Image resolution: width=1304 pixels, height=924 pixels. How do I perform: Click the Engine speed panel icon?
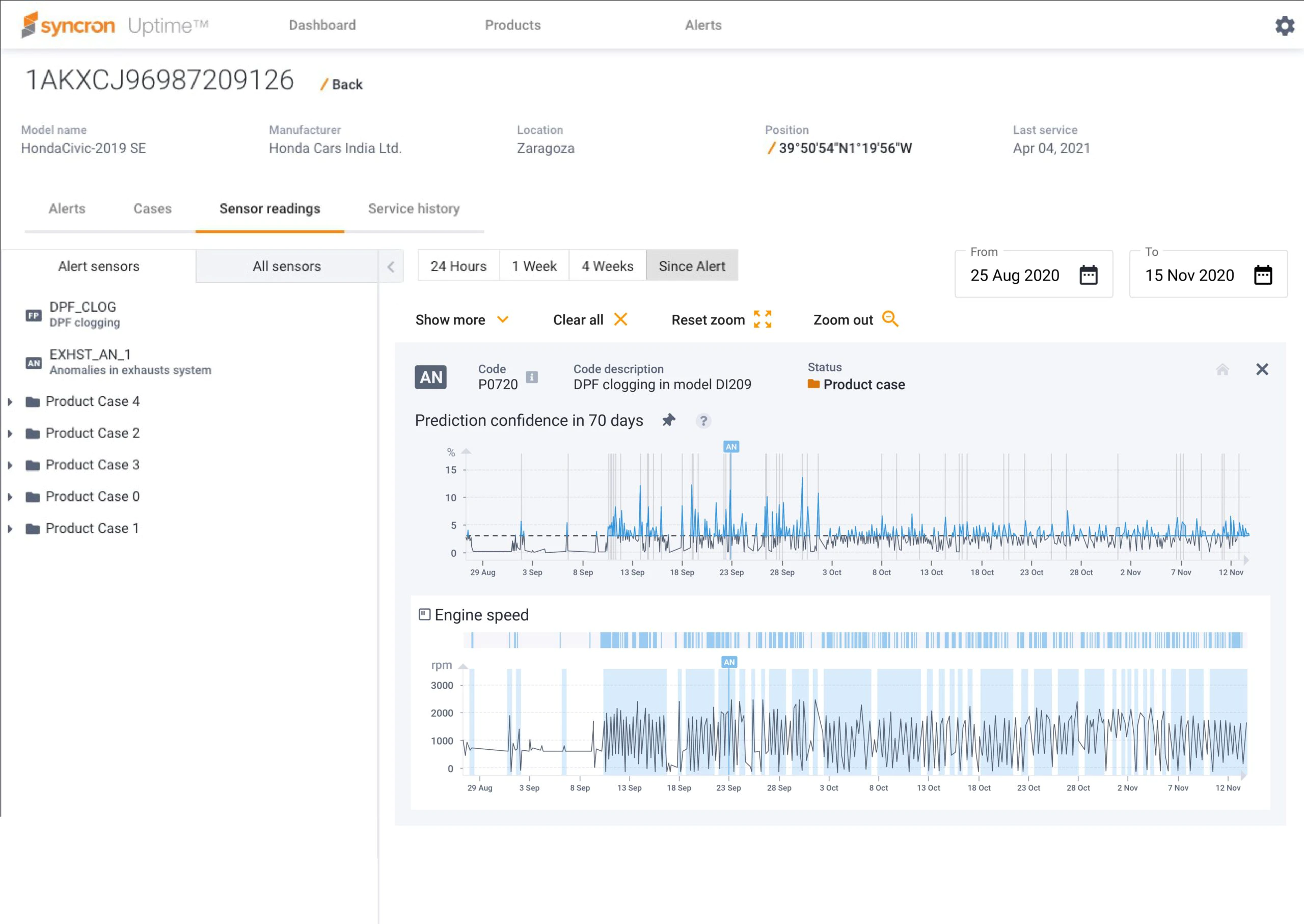pos(424,614)
